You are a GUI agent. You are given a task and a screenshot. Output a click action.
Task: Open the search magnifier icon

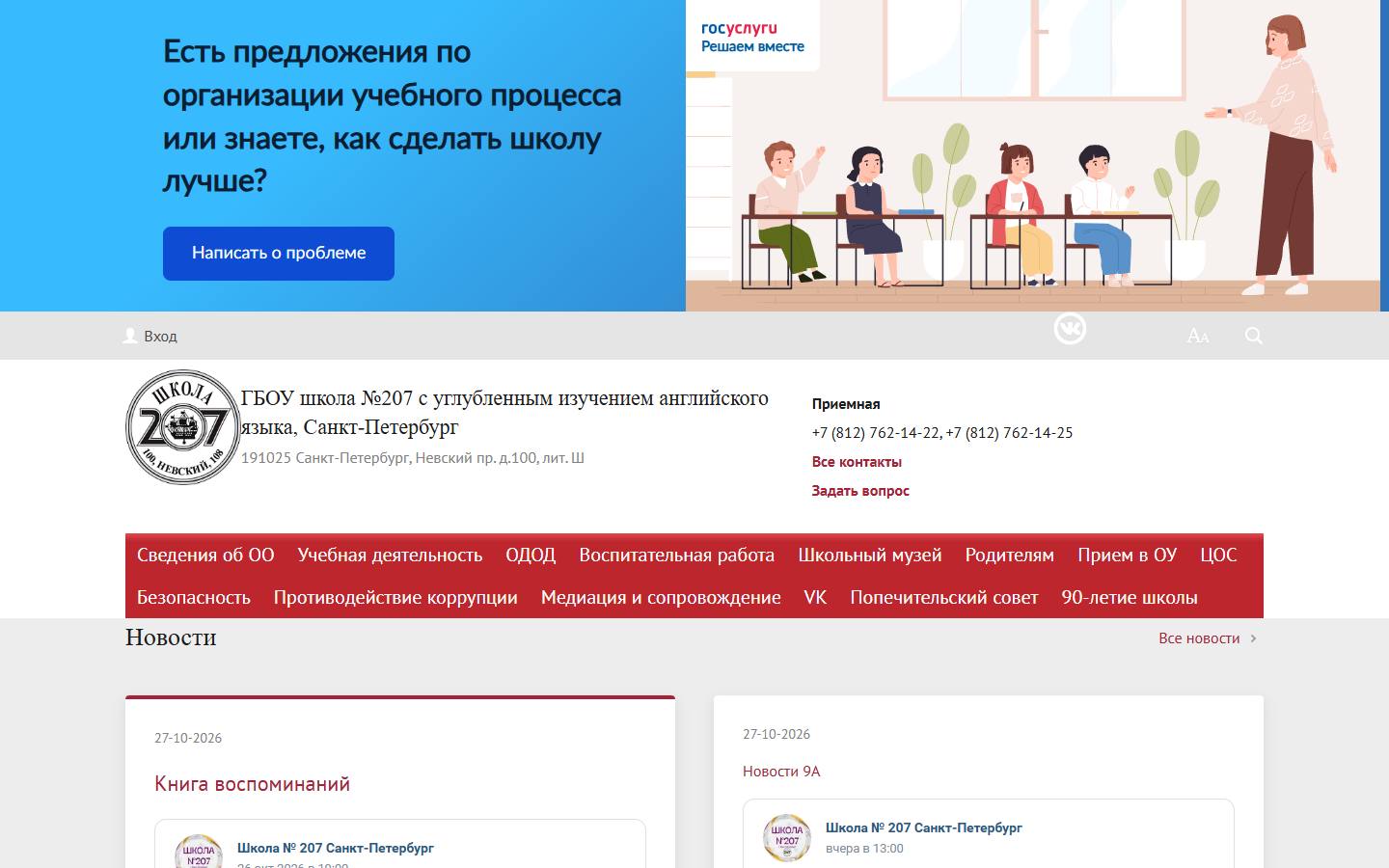click(1253, 336)
